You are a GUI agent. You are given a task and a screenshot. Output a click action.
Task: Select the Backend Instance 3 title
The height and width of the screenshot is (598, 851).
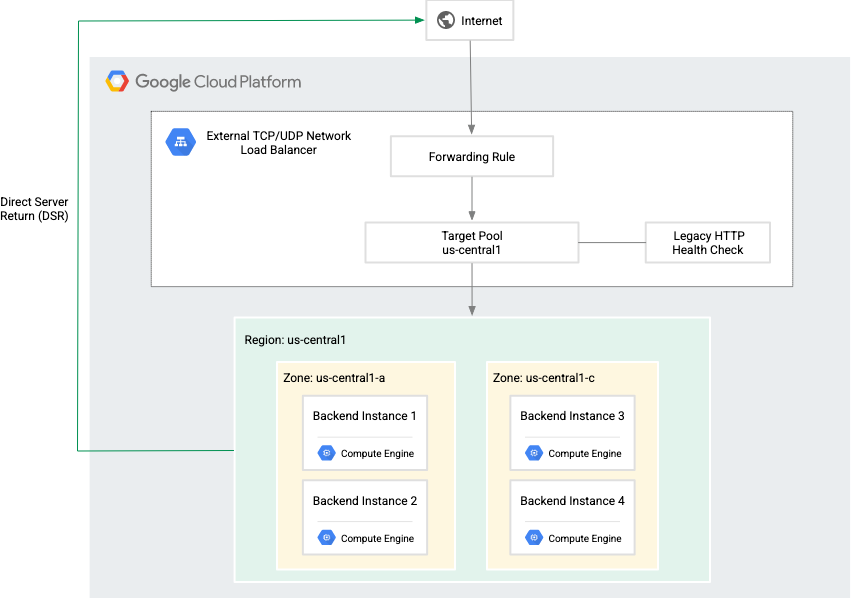click(x=572, y=416)
